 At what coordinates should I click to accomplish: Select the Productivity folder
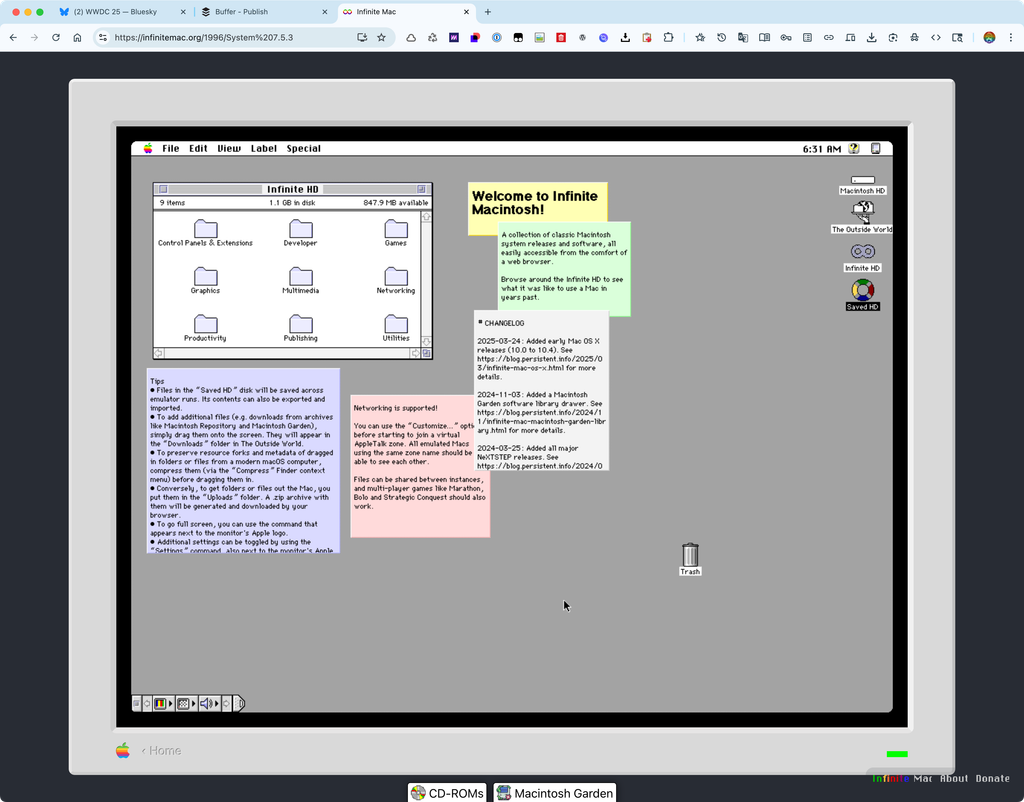click(x=205, y=329)
